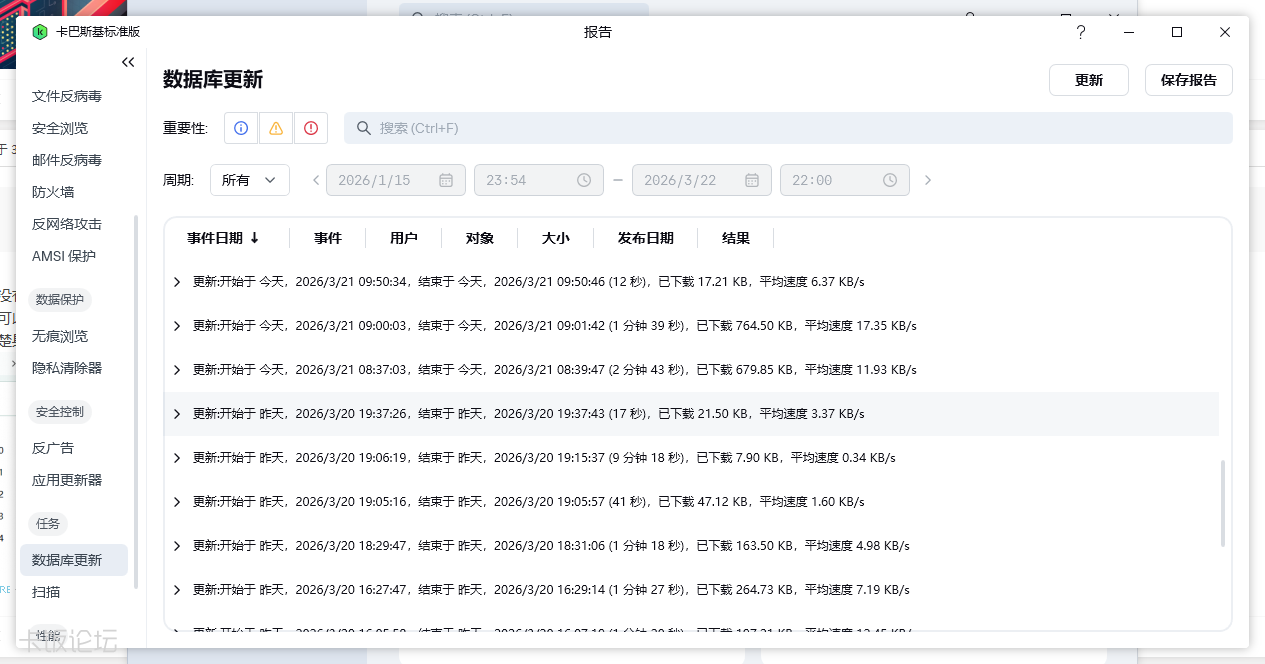Toggle the yellow warning importance filter

point(276,128)
